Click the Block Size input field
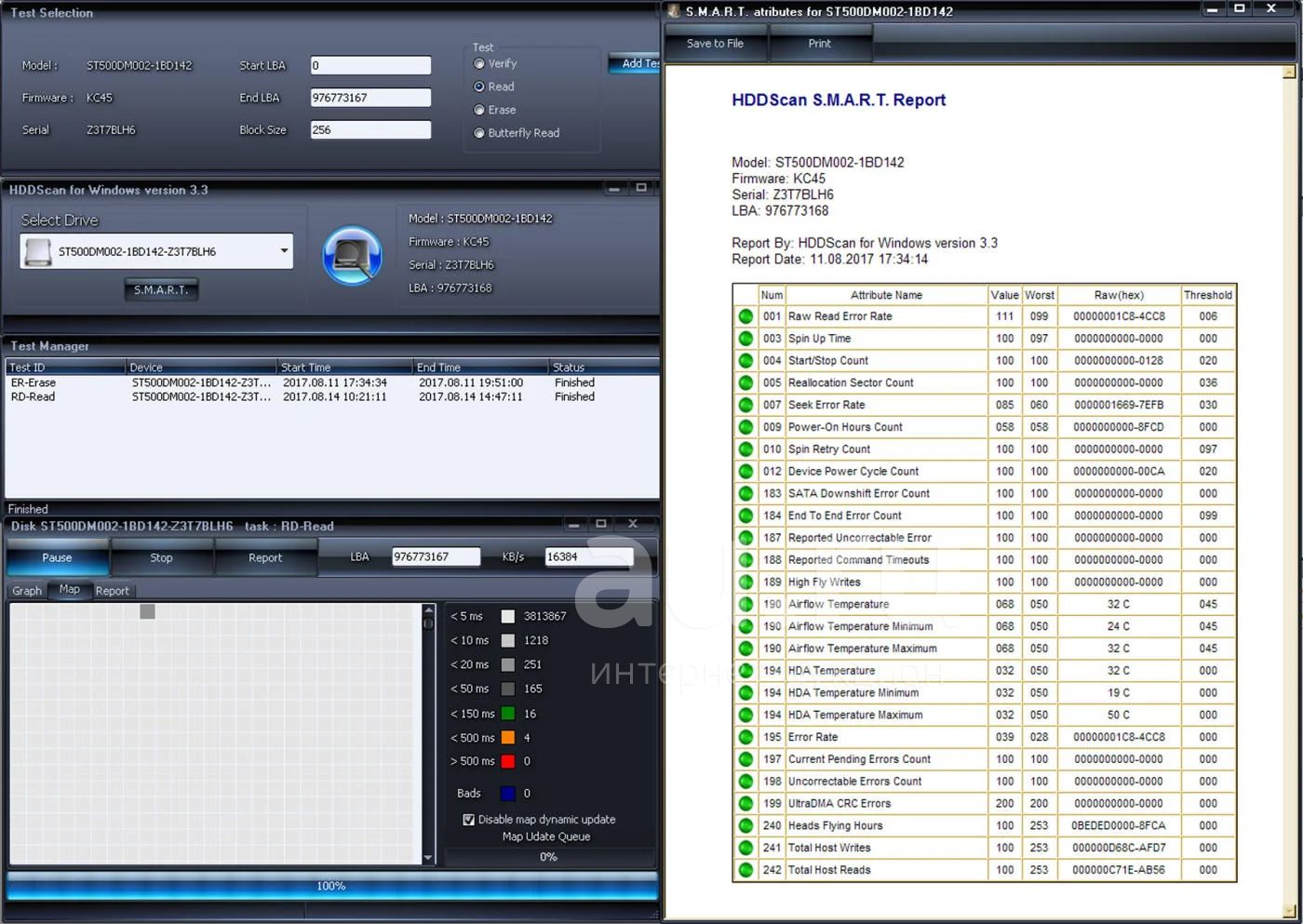Image resolution: width=1303 pixels, height=924 pixels. pos(370,130)
